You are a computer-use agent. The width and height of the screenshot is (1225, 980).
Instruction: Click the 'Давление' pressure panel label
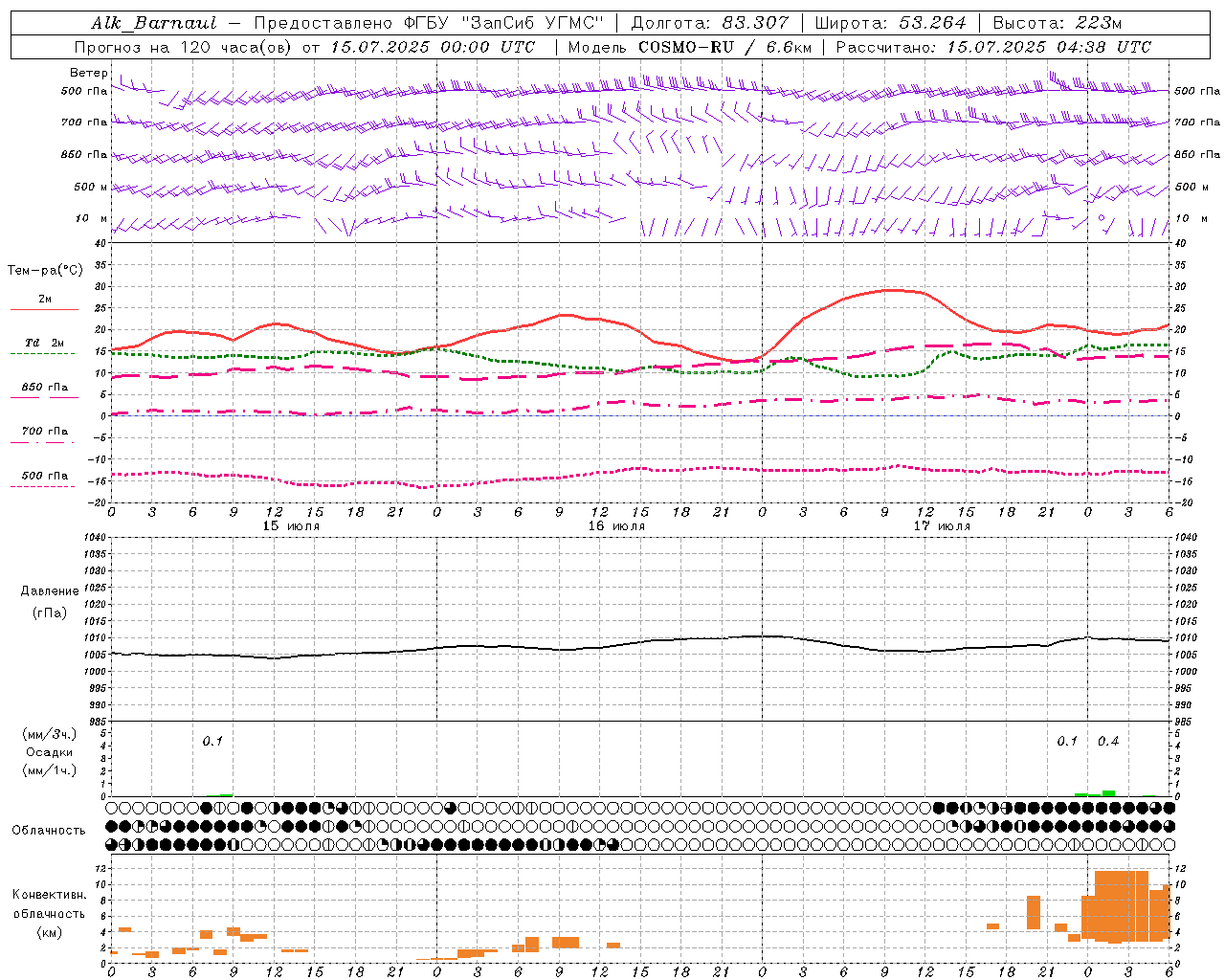point(50,590)
